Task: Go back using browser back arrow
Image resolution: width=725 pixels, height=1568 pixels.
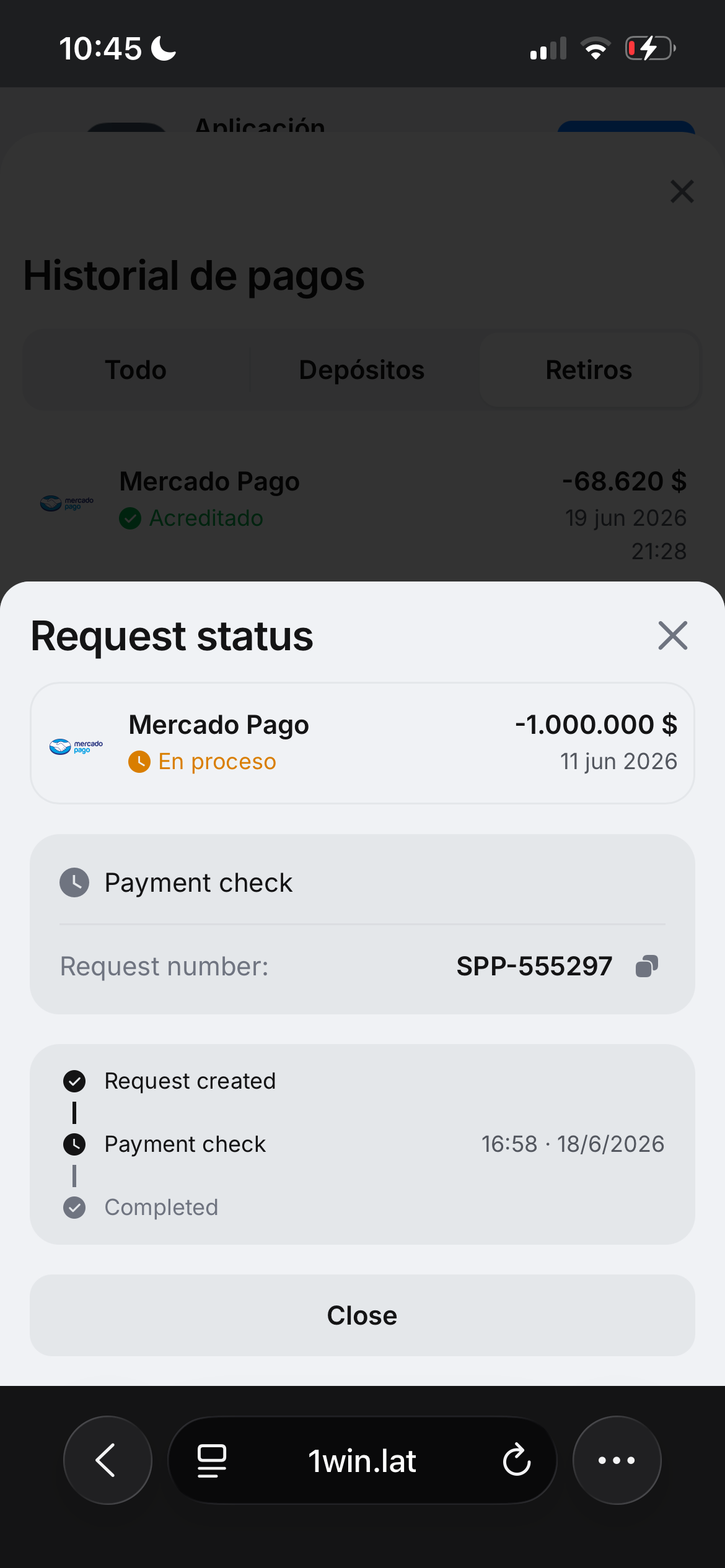Action: tap(108, 1460)
